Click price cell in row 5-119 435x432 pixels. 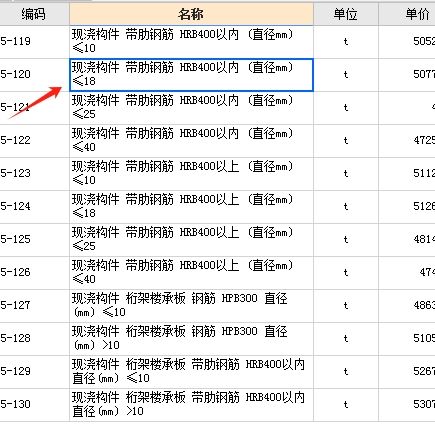pyautogui.click(x=407, y=42)
